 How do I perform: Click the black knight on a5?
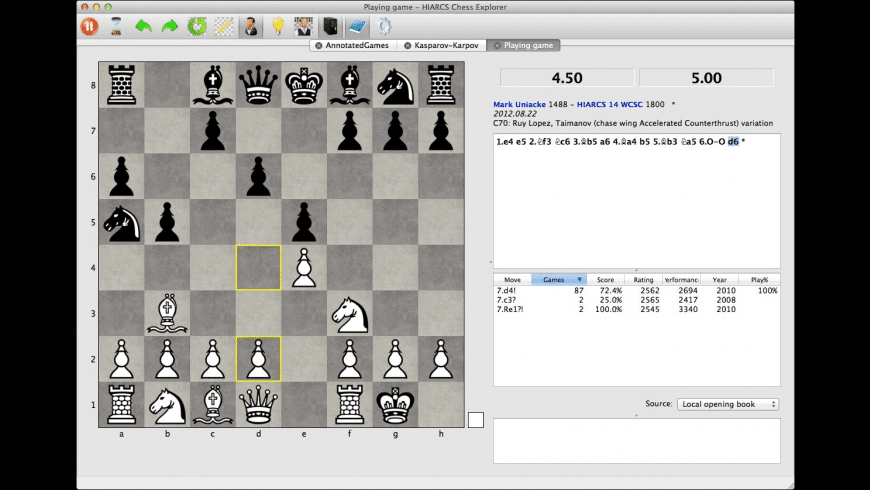point(122,222)
